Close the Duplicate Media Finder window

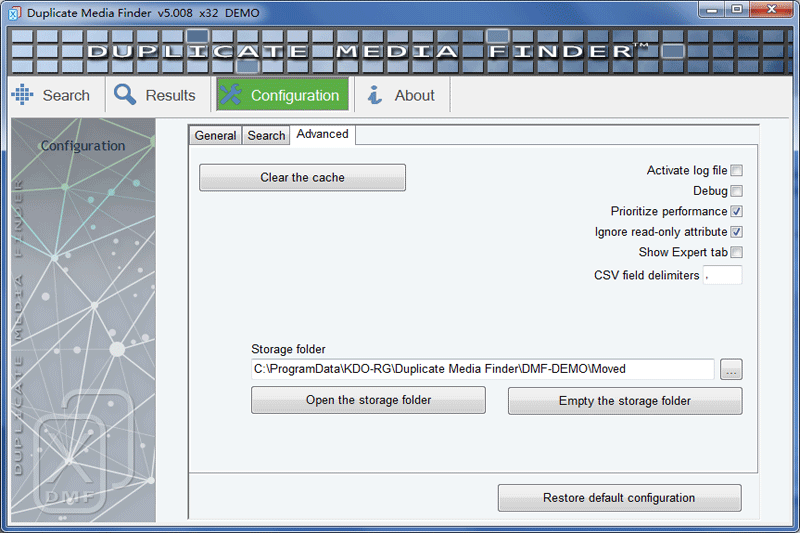coord(771,10)
